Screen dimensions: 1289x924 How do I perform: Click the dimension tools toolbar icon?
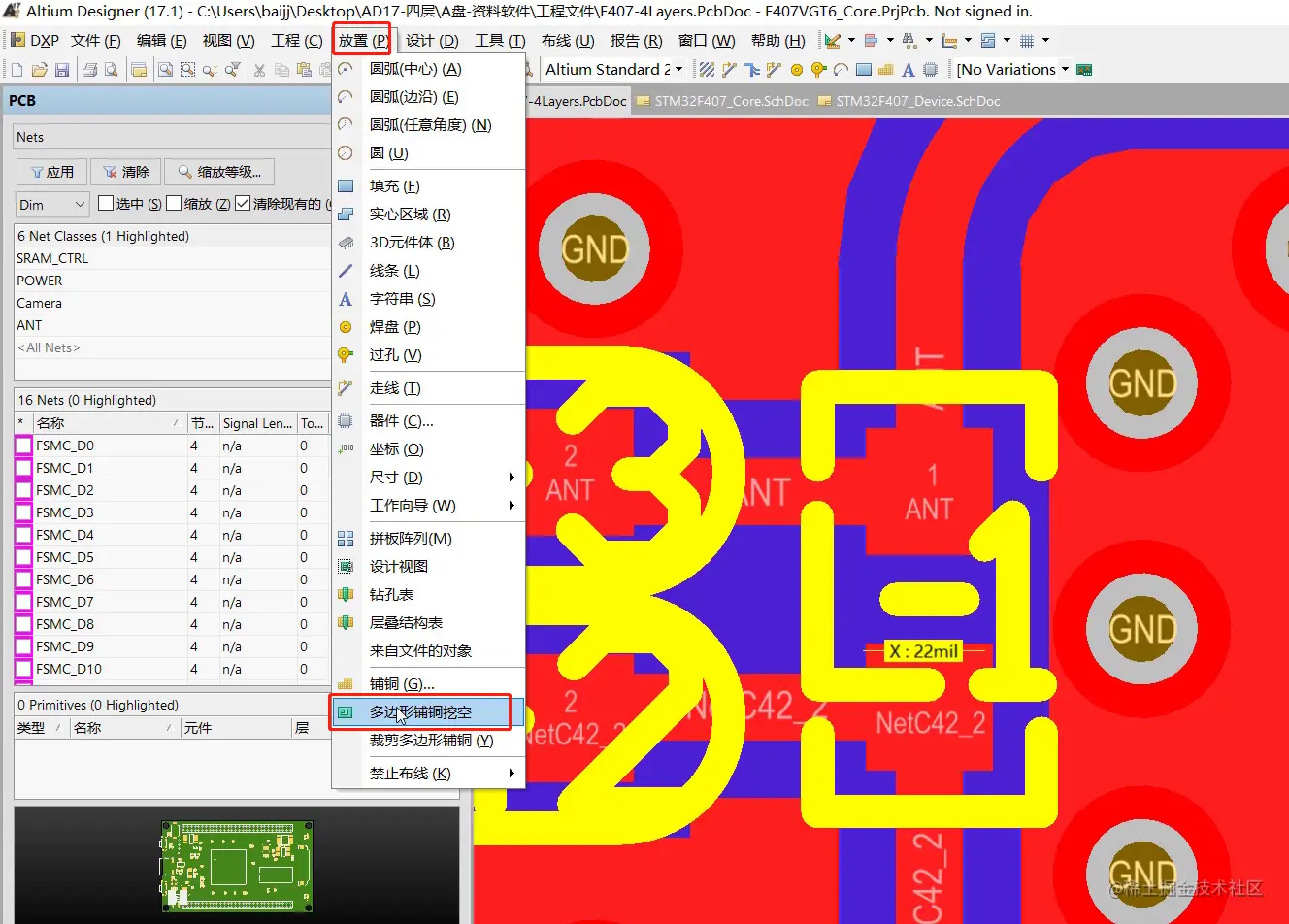[x=949, y=41]
